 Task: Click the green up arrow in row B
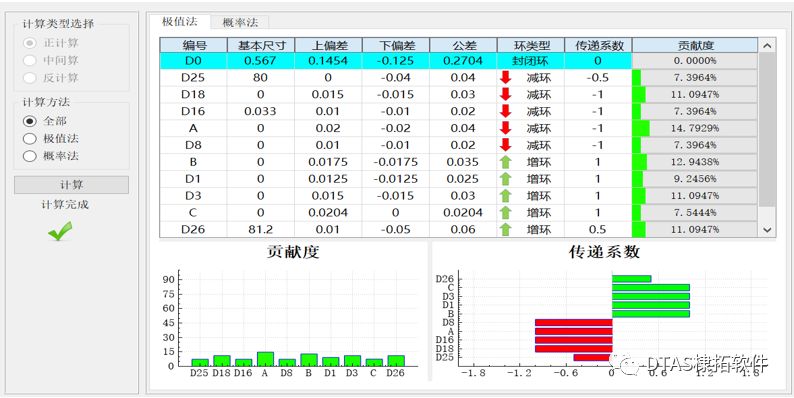[x=505, y=162]
